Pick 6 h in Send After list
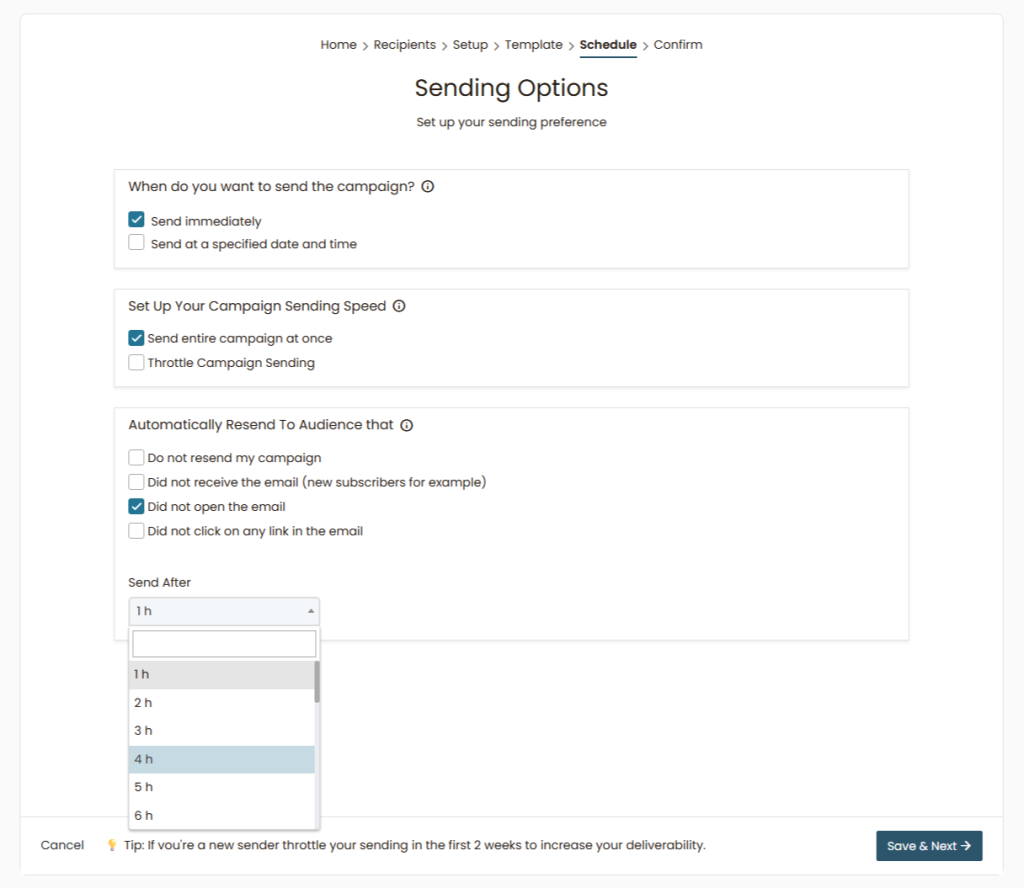Viewport: 1024px width, 888px height. tap(222, 815)
